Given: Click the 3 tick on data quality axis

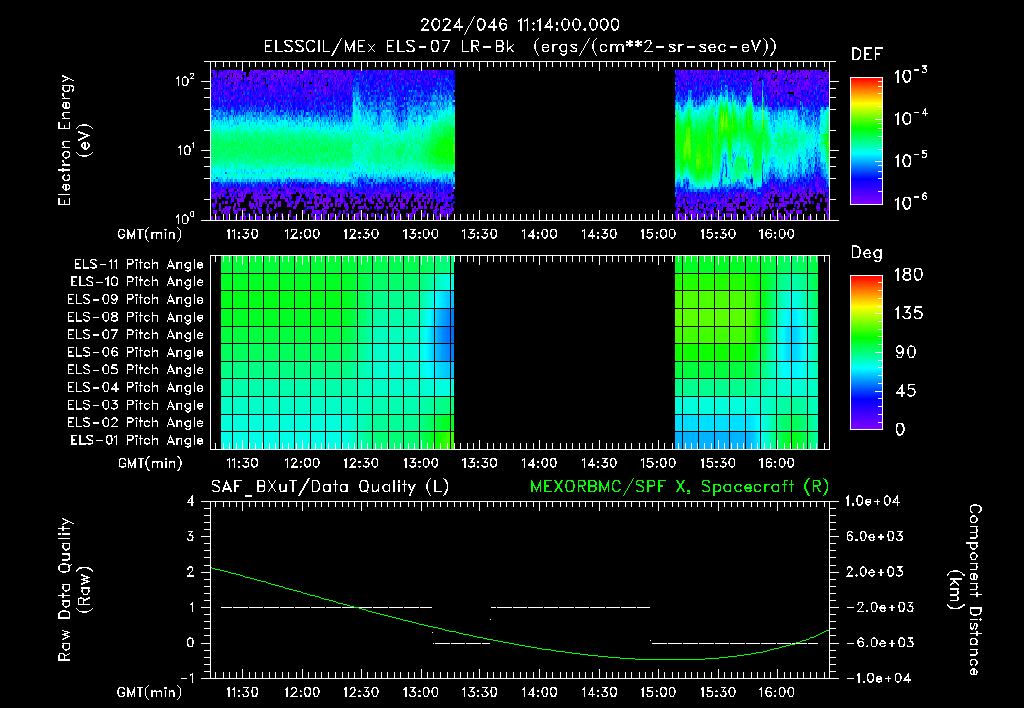Looking at the screenshot, I should 191,536.
